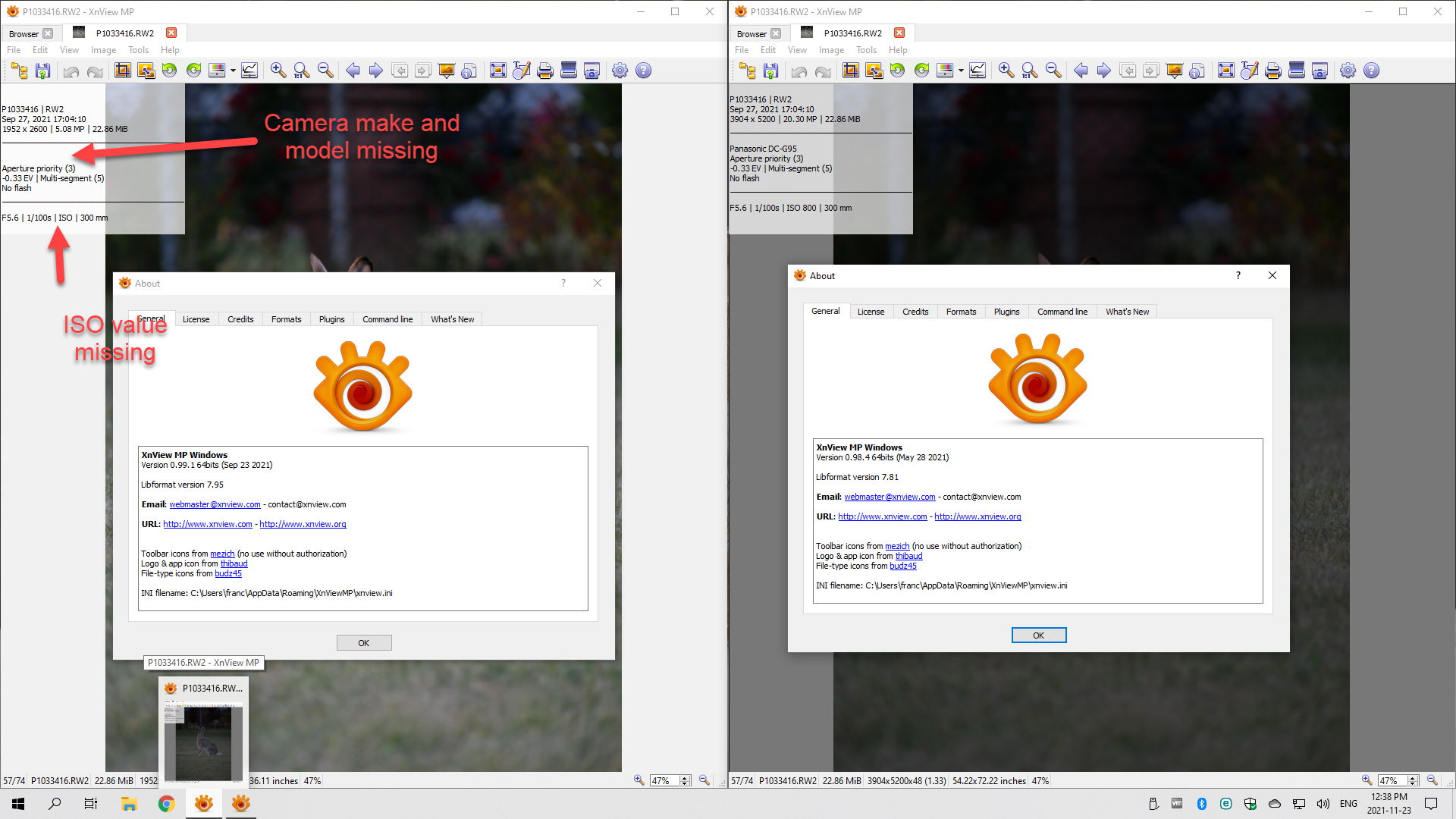Click zoom percentage stepper in right status bar
Viewport: 1456px width, 819px height.
pos(1412,780)
